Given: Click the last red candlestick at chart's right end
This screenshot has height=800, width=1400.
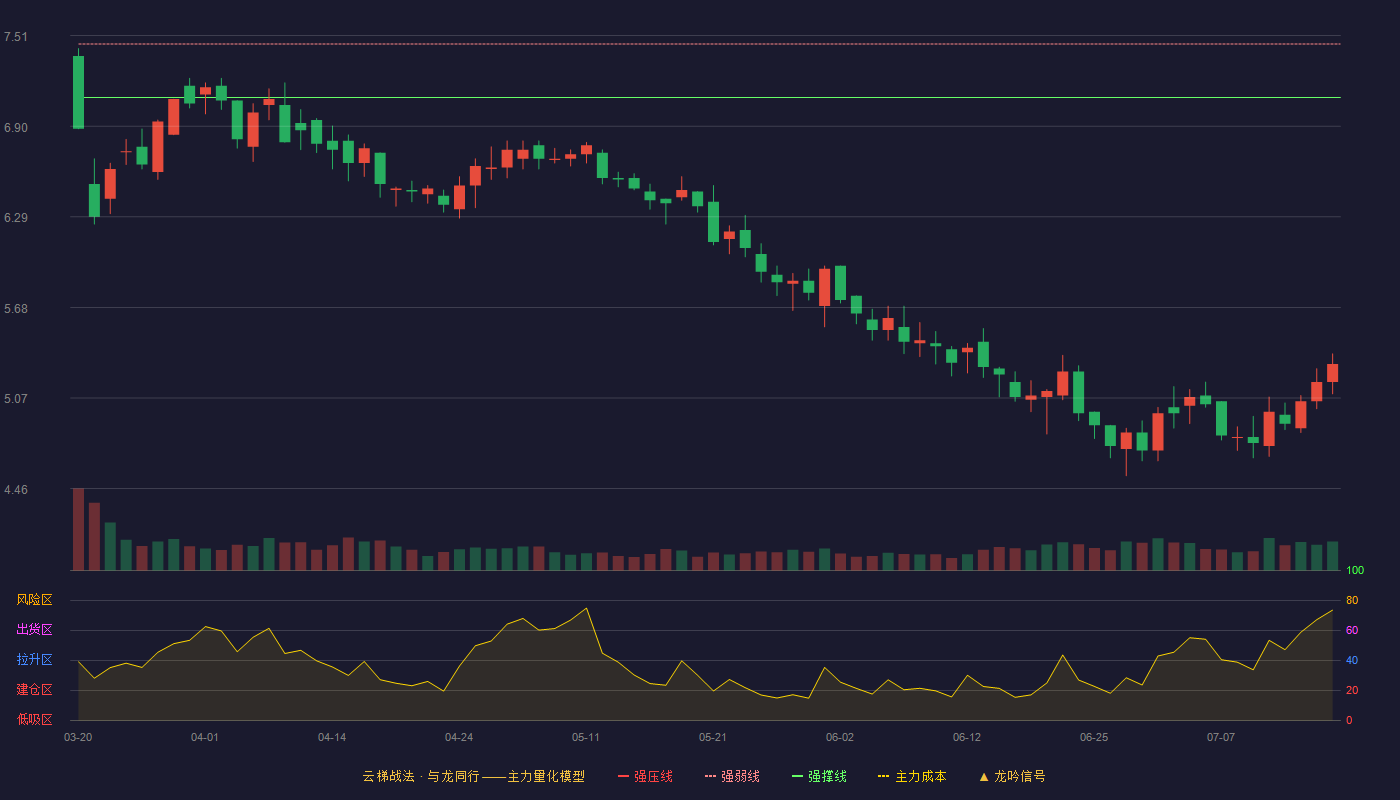Looking at the screenshot, I should [1332, 373].
